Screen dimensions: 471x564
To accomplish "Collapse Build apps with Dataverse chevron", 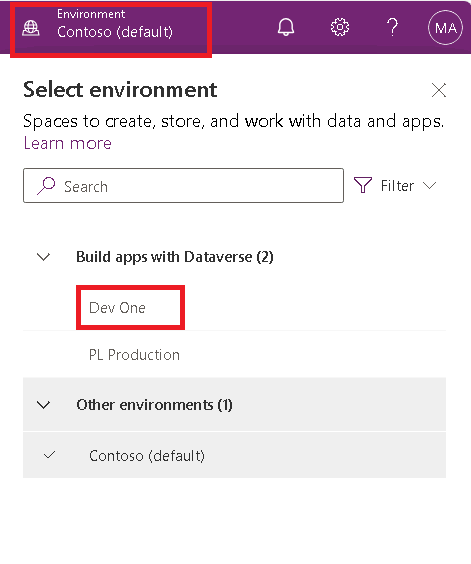I will pyautogui.click(x=44, y=257).
